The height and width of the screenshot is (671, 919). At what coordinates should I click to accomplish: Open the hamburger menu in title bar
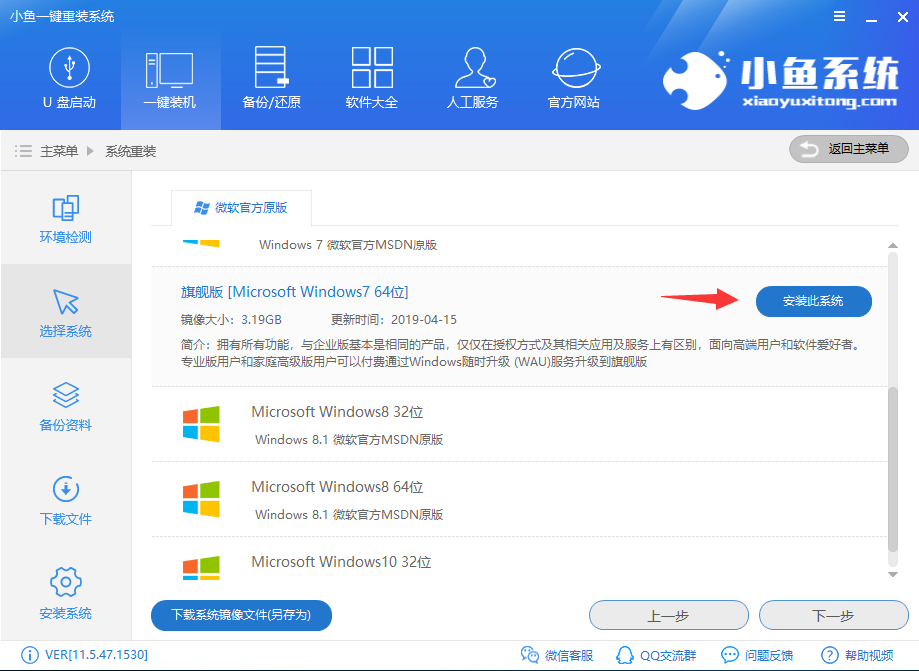pyautogui.click(x=839, y=17)
